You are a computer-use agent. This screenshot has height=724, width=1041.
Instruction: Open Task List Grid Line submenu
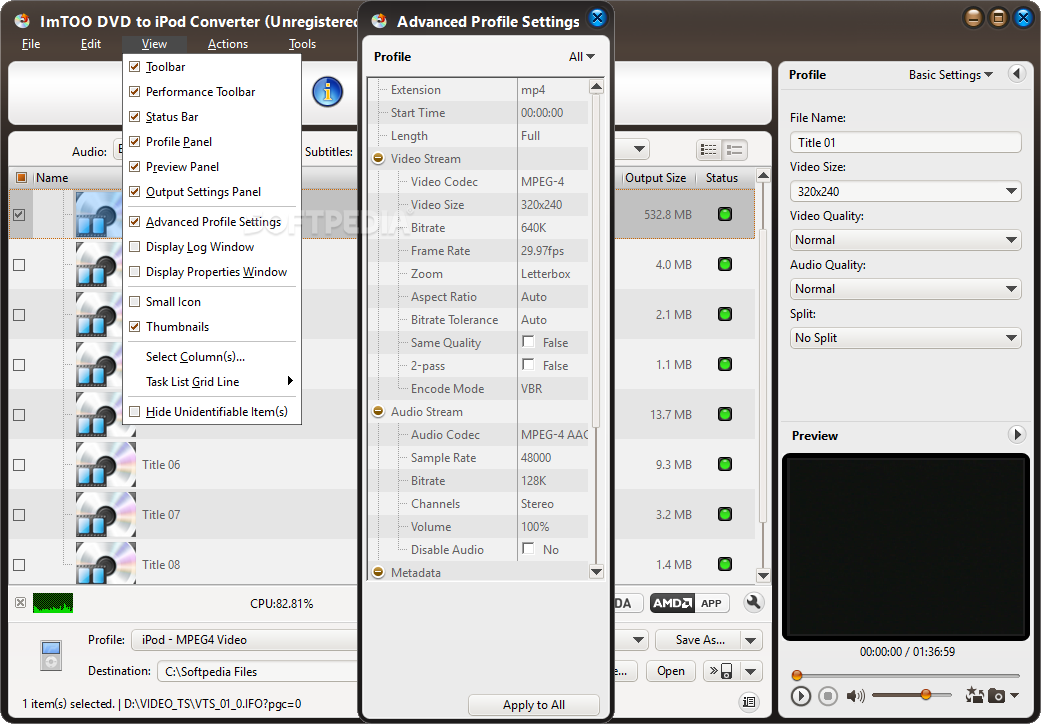pyautogui.click(x=212, y=382)
